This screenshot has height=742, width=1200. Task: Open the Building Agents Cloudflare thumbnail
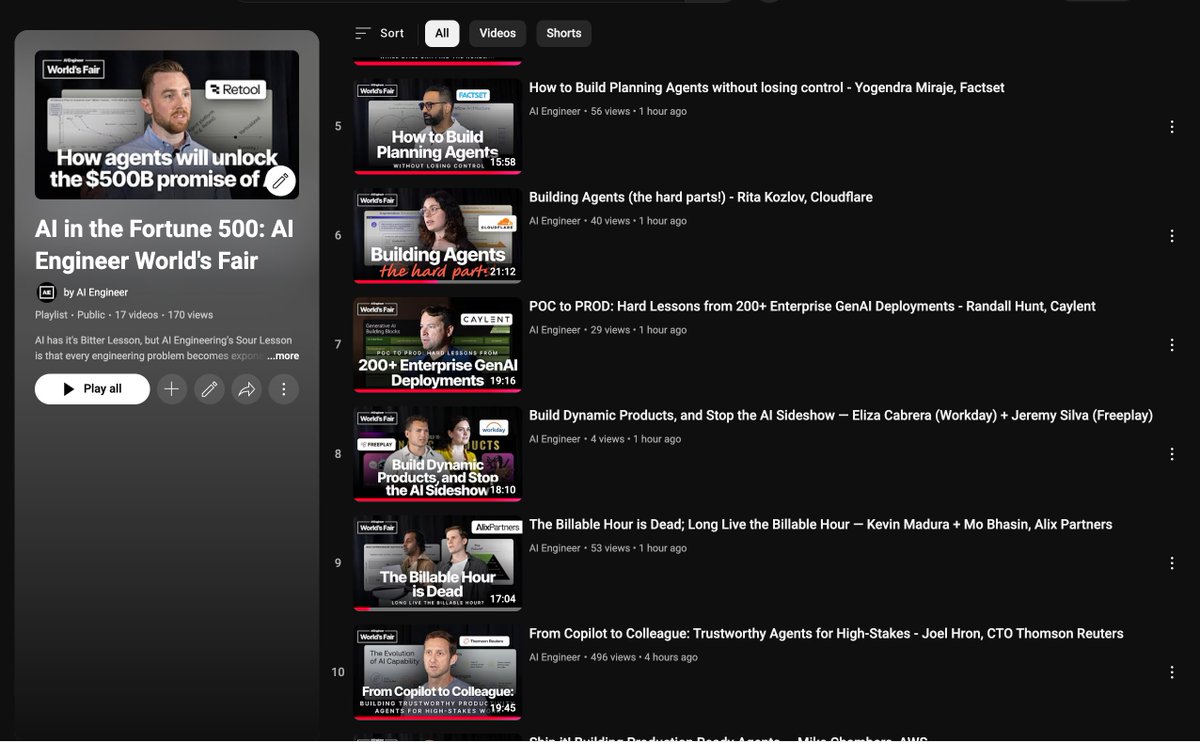click(x=437, y=235)
